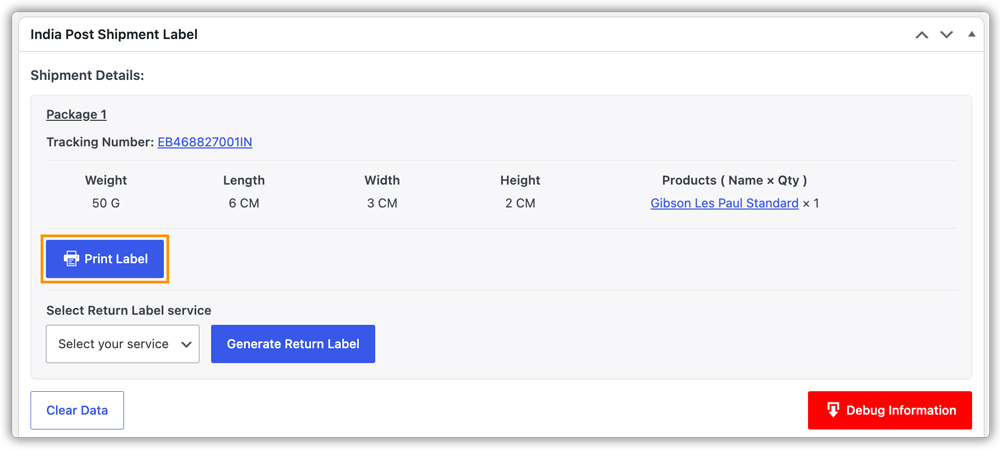Move the India Post panel up
The width and height of the screenshot is (1000, 451).
tap(922, 34)
